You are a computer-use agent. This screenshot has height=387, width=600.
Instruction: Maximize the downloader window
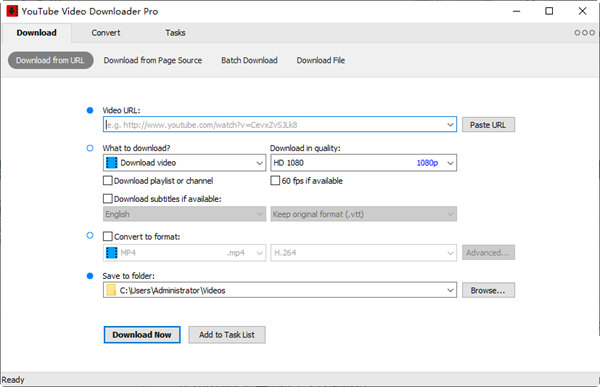click(549, 11)
